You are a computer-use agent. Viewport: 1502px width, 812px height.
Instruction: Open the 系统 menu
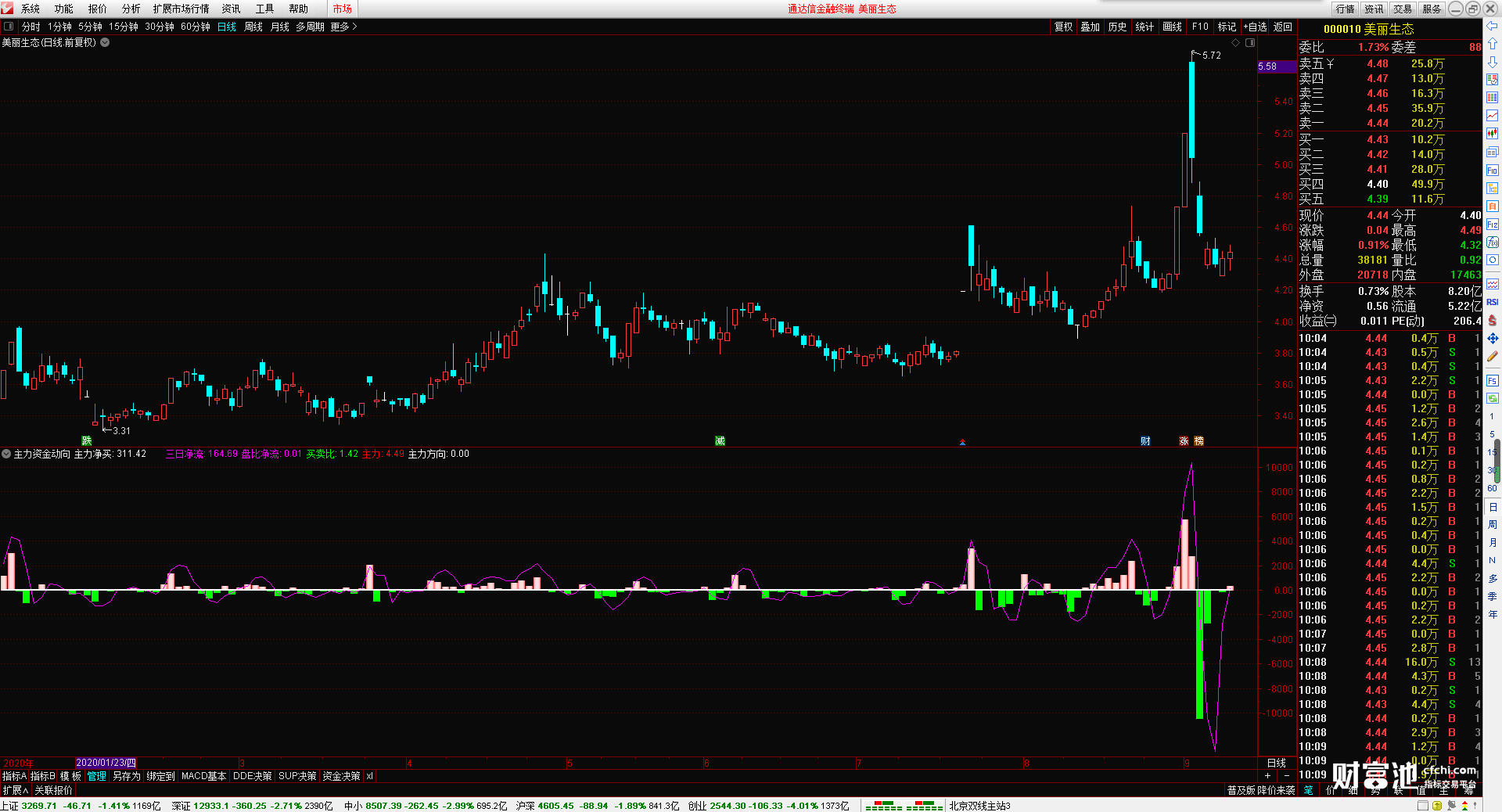pyautogui.click(x=31, y=9)
